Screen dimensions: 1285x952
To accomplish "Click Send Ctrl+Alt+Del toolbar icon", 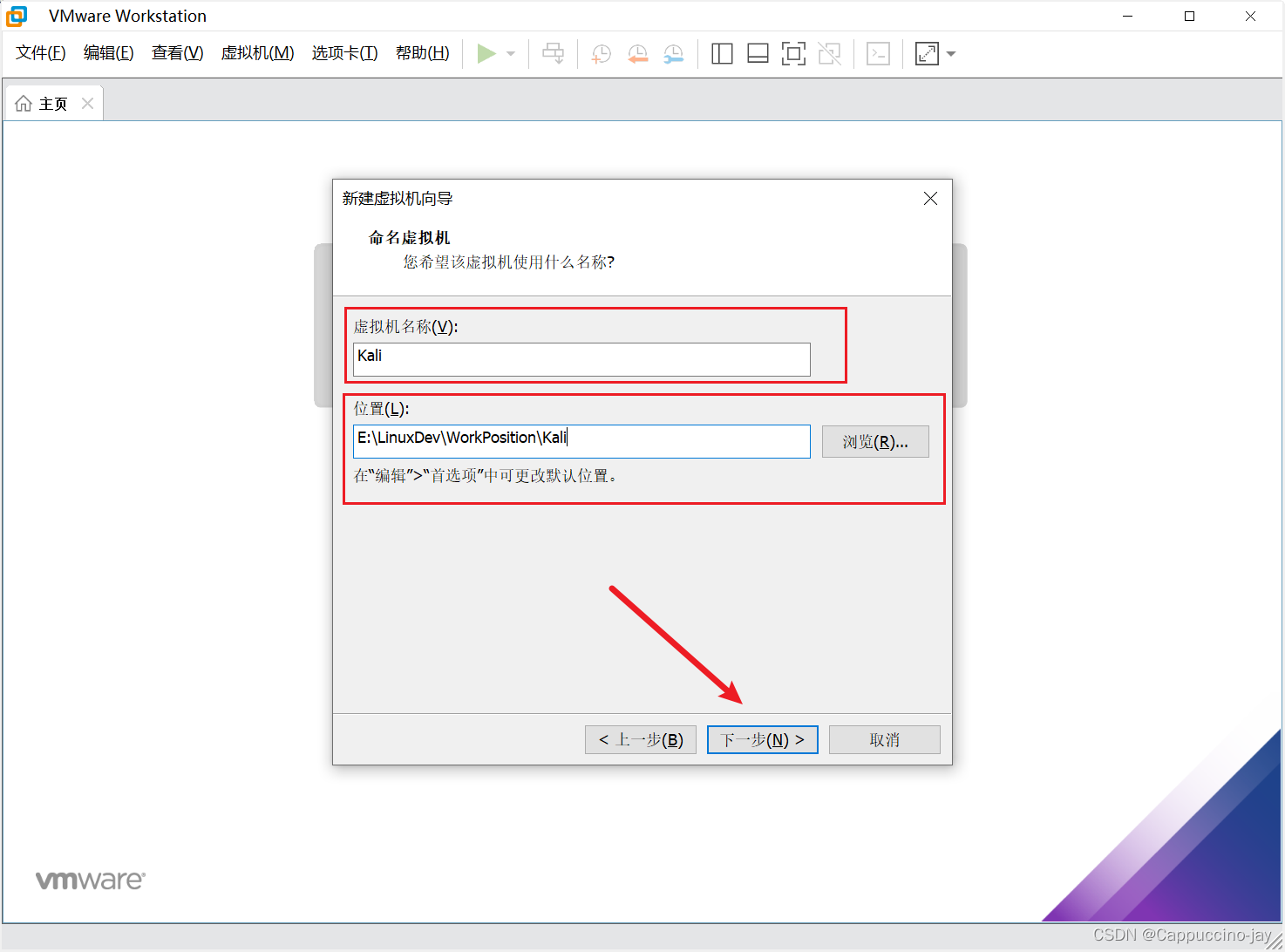I will 554,54.
